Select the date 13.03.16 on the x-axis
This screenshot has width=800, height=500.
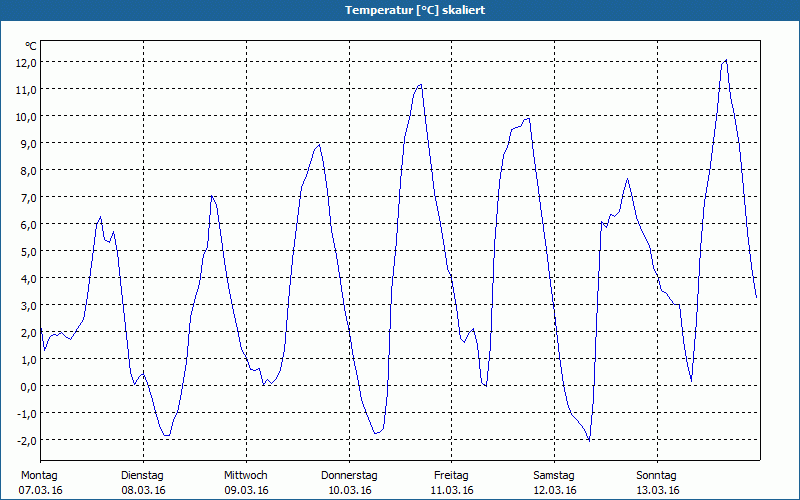click(x=658, y=490)
